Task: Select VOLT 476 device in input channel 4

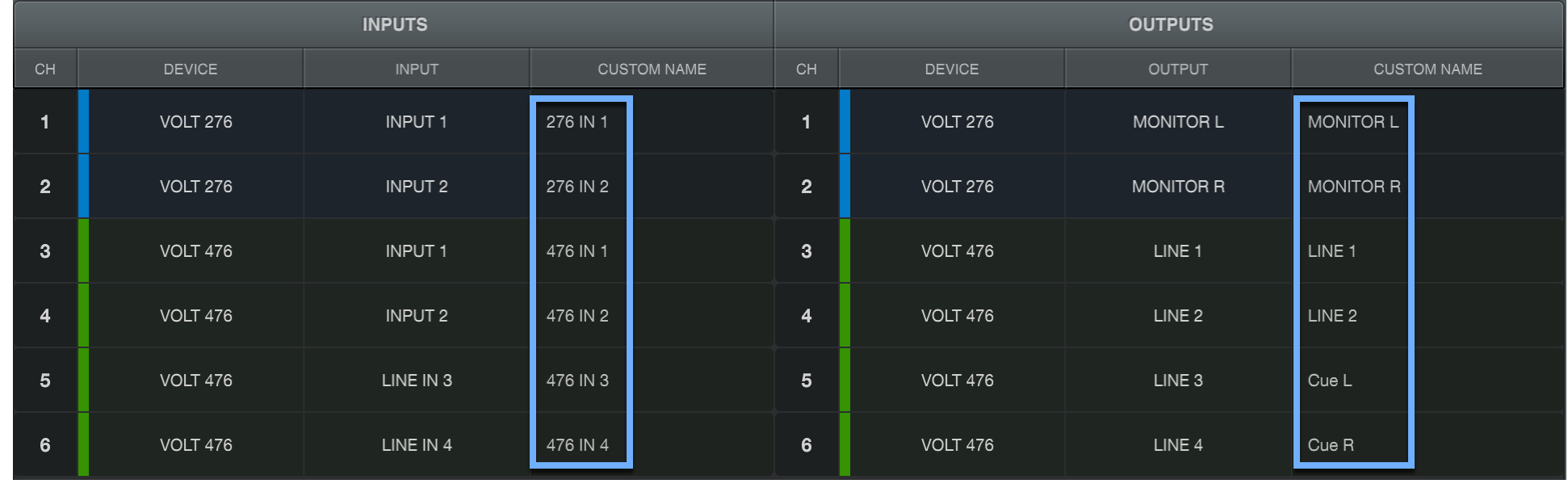Action: [196, 316]
